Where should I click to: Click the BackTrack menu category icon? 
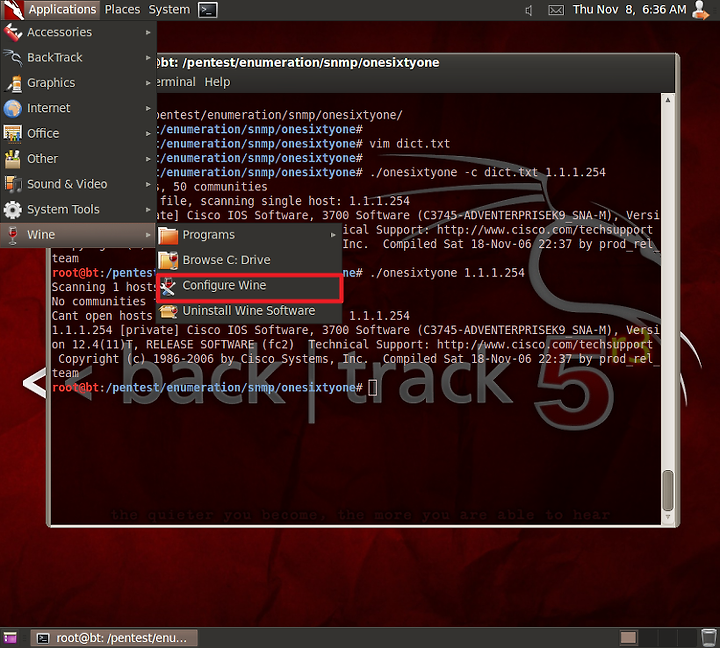pos(13,57)
